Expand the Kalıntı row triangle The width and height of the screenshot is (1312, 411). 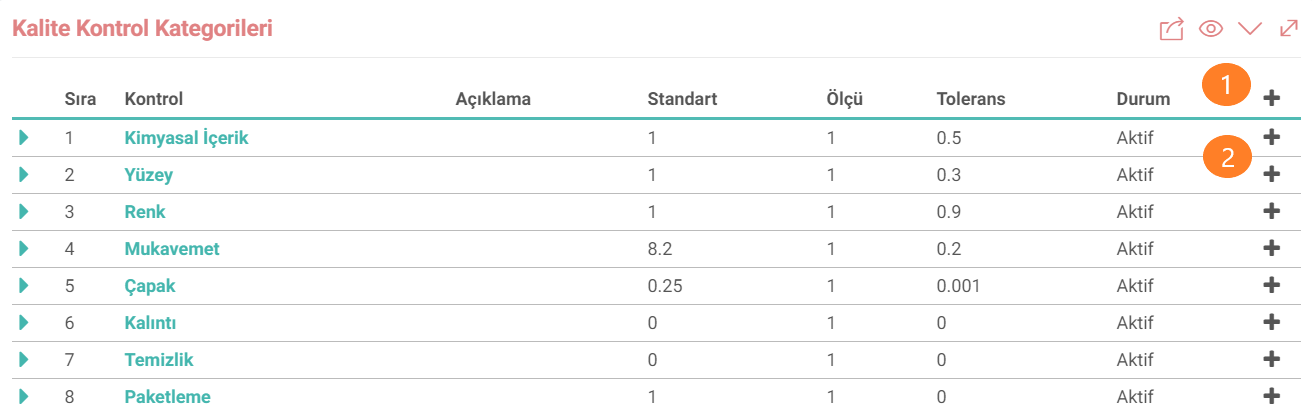[24, 323]
